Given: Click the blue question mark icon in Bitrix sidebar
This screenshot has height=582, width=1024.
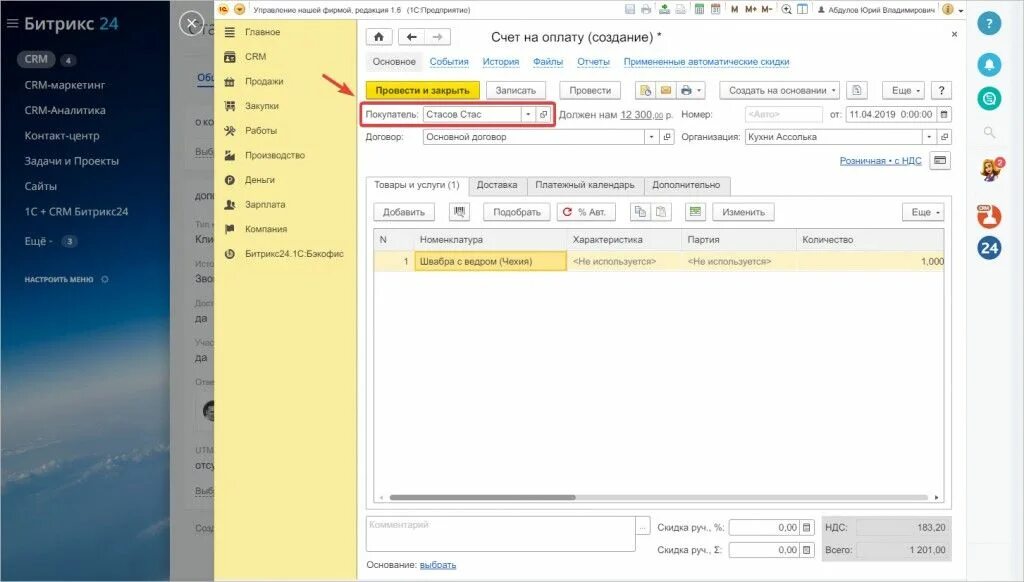Looking at the screenshot, I should [989, 24].
